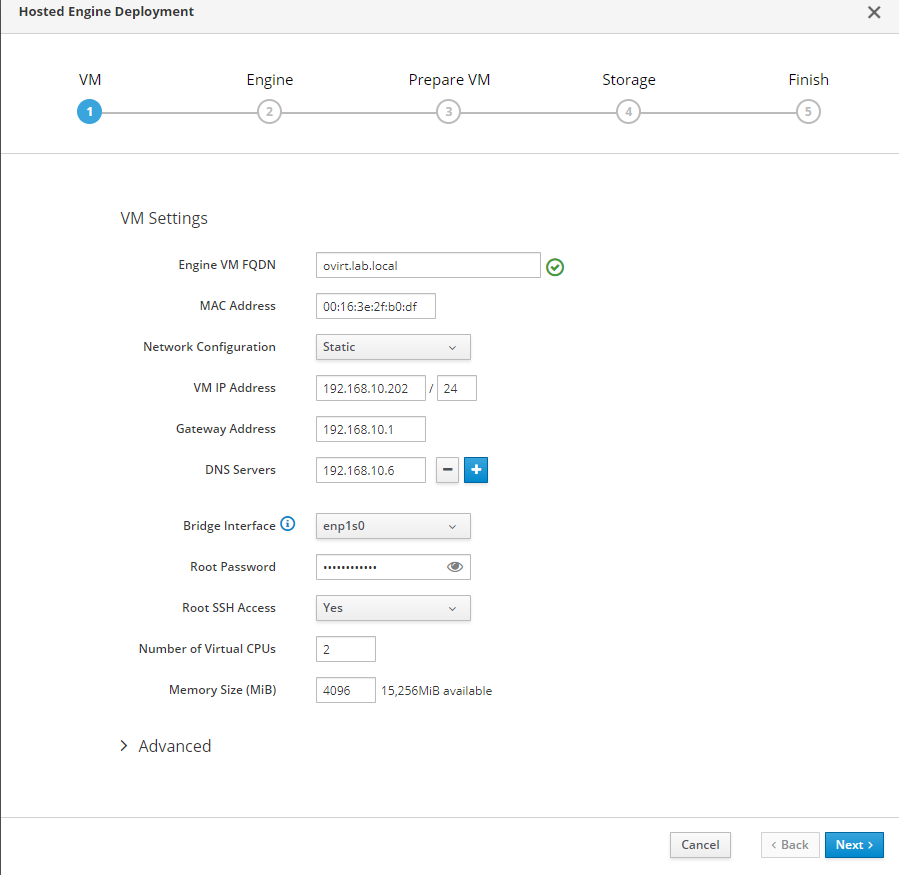Click the Number of Virtual CPUs field
This screenshot has width=899, height=875.
[x=345, y=649]
